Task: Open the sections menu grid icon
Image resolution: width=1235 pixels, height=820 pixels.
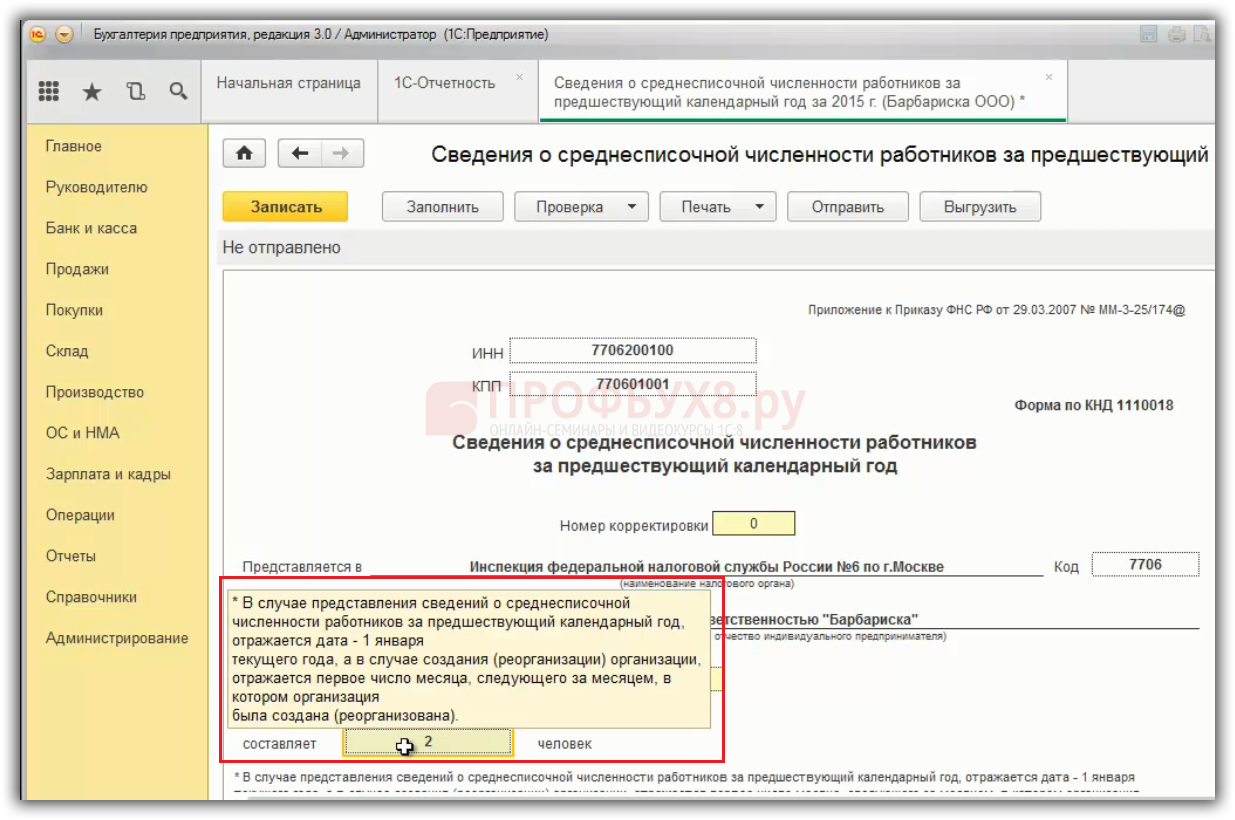Action: 49,91
